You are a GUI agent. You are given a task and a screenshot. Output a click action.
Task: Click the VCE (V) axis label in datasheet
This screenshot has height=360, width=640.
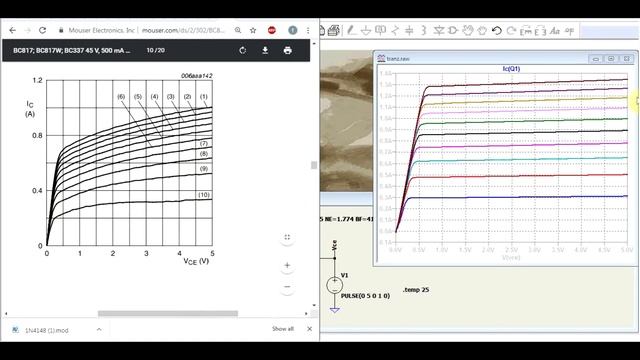[x=196, y=261]
